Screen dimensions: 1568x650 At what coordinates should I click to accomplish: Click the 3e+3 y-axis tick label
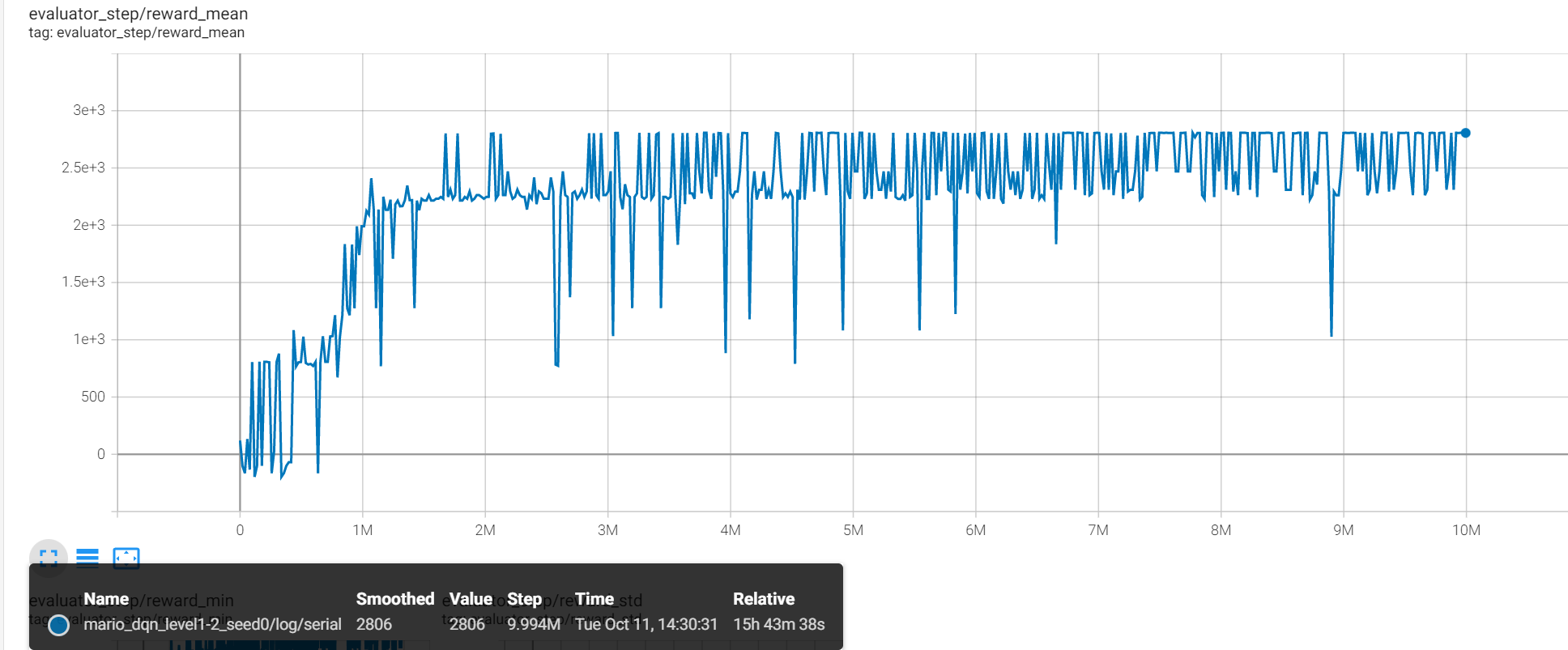[x=89, y=110]
